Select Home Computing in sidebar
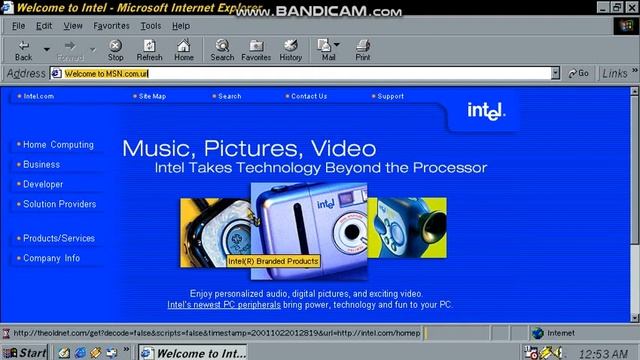This screenshot has width=640, height=360. click(x=58, y=144)
